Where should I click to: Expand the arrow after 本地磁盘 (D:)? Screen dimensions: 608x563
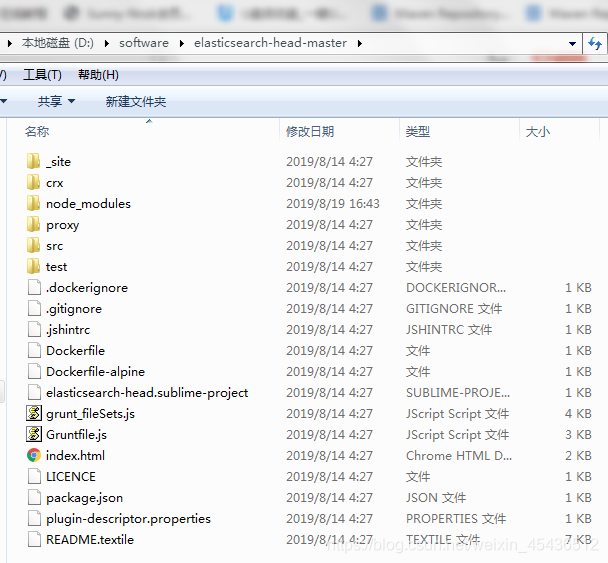pos(107,43)
